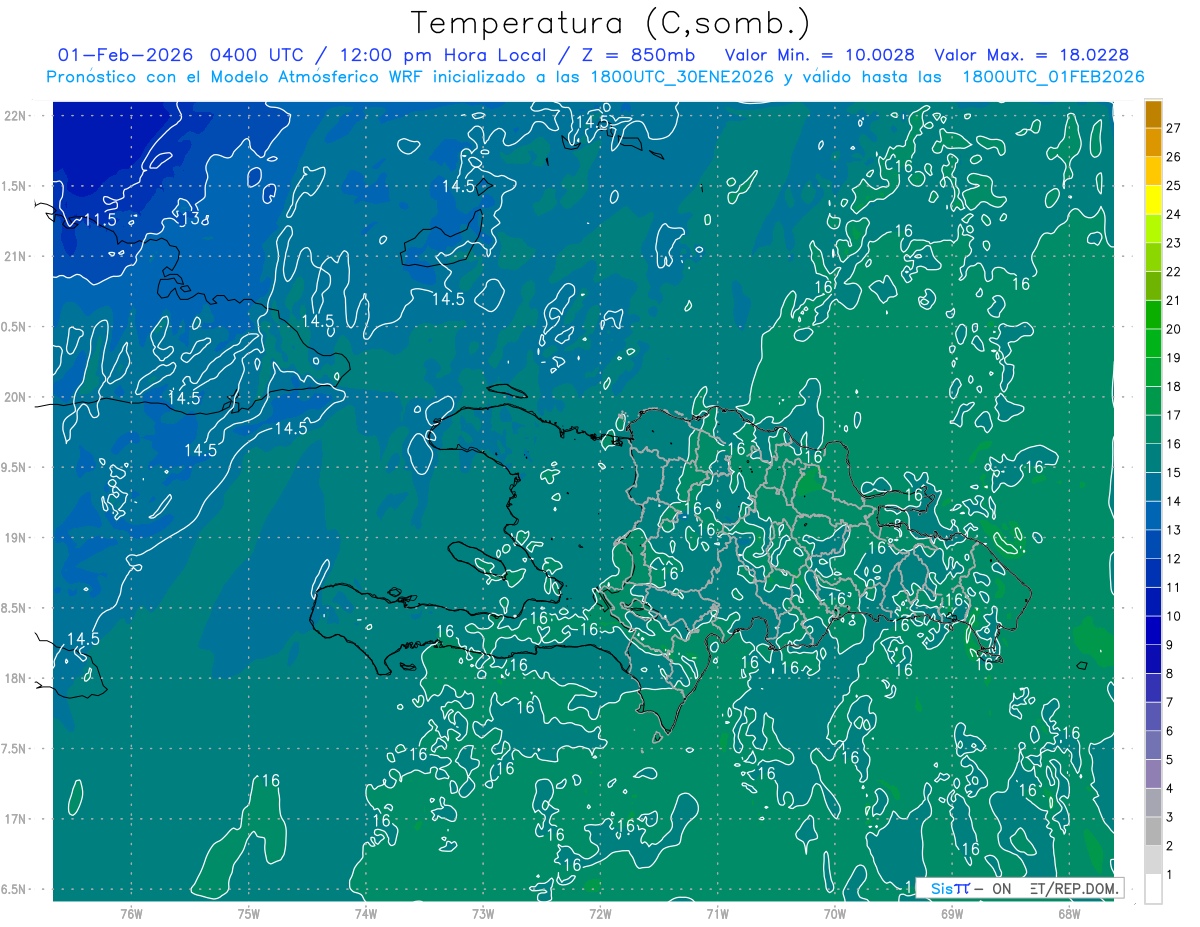Click "12:00 pm Hora Local" text
This screenshot has height=927, width=1200.
(x=442, y=55)
